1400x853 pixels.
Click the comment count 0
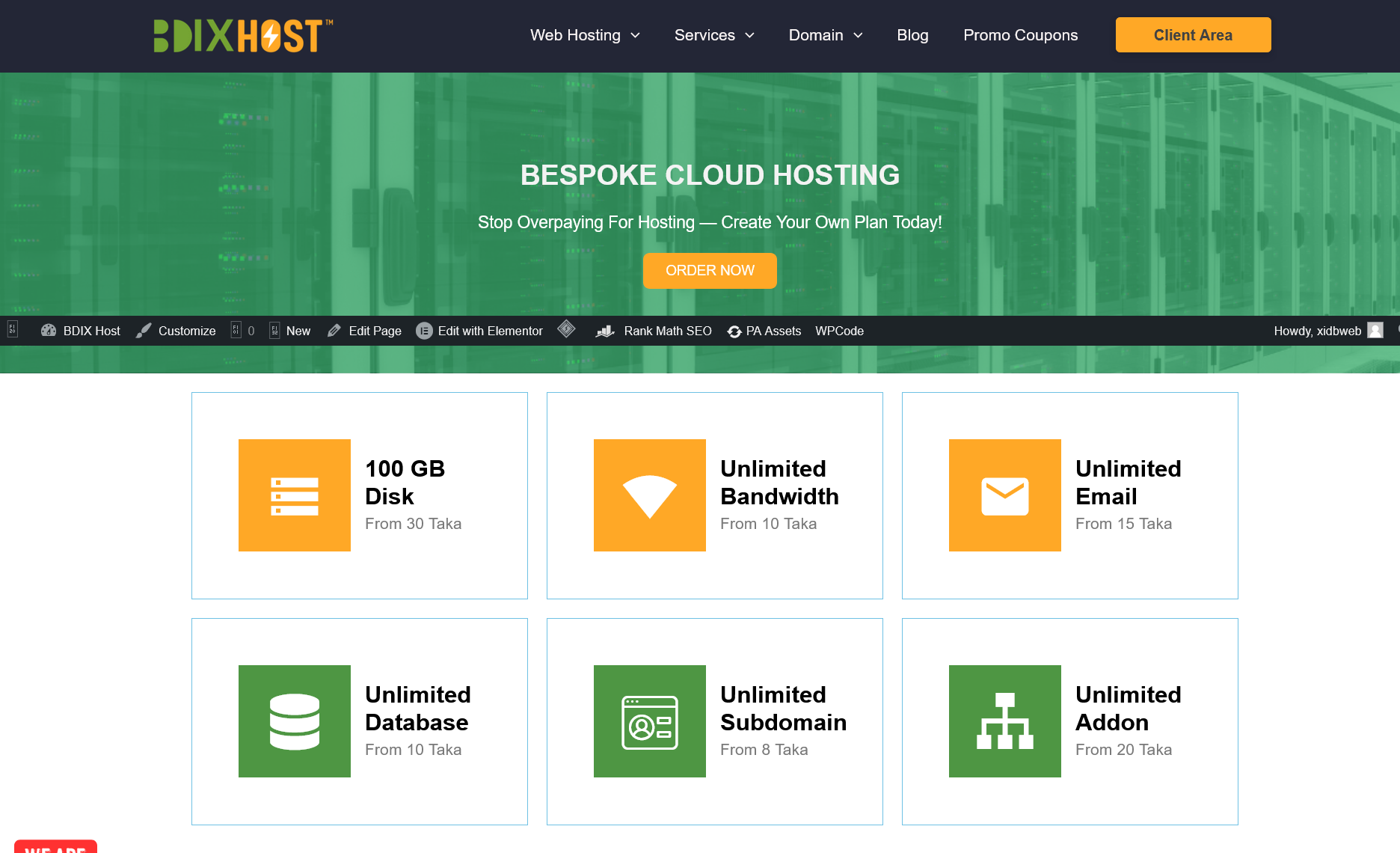[251, 331]
